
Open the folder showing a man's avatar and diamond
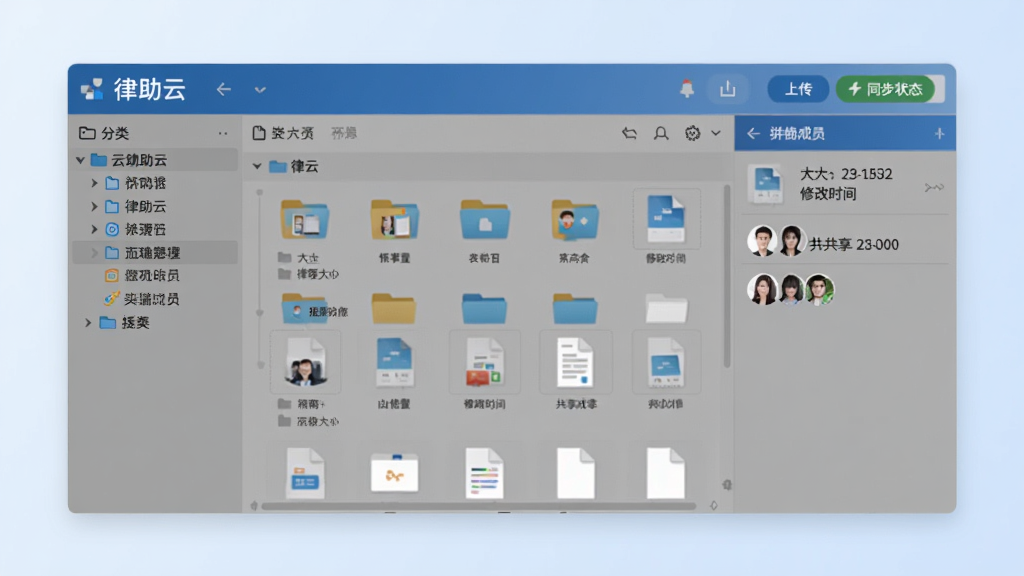[574, 219]
